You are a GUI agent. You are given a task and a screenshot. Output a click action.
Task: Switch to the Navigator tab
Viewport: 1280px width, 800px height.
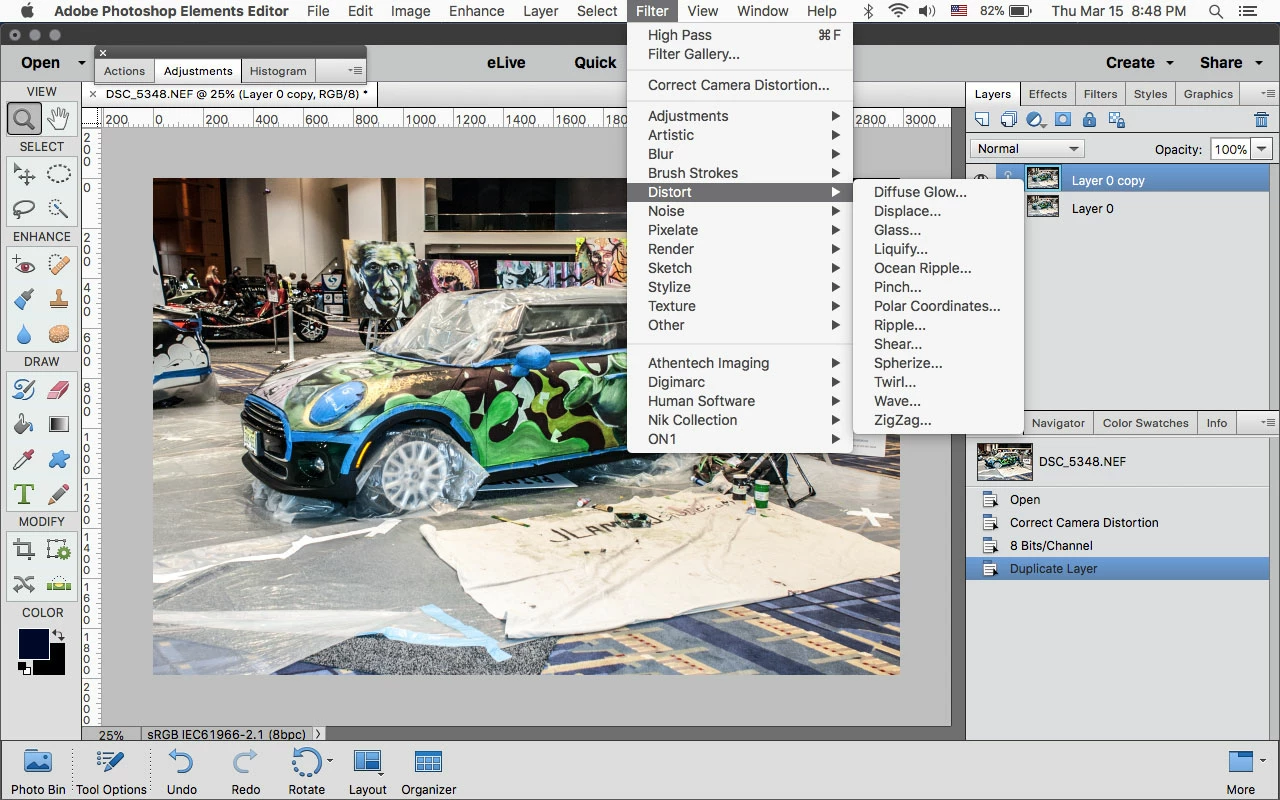1058,423
